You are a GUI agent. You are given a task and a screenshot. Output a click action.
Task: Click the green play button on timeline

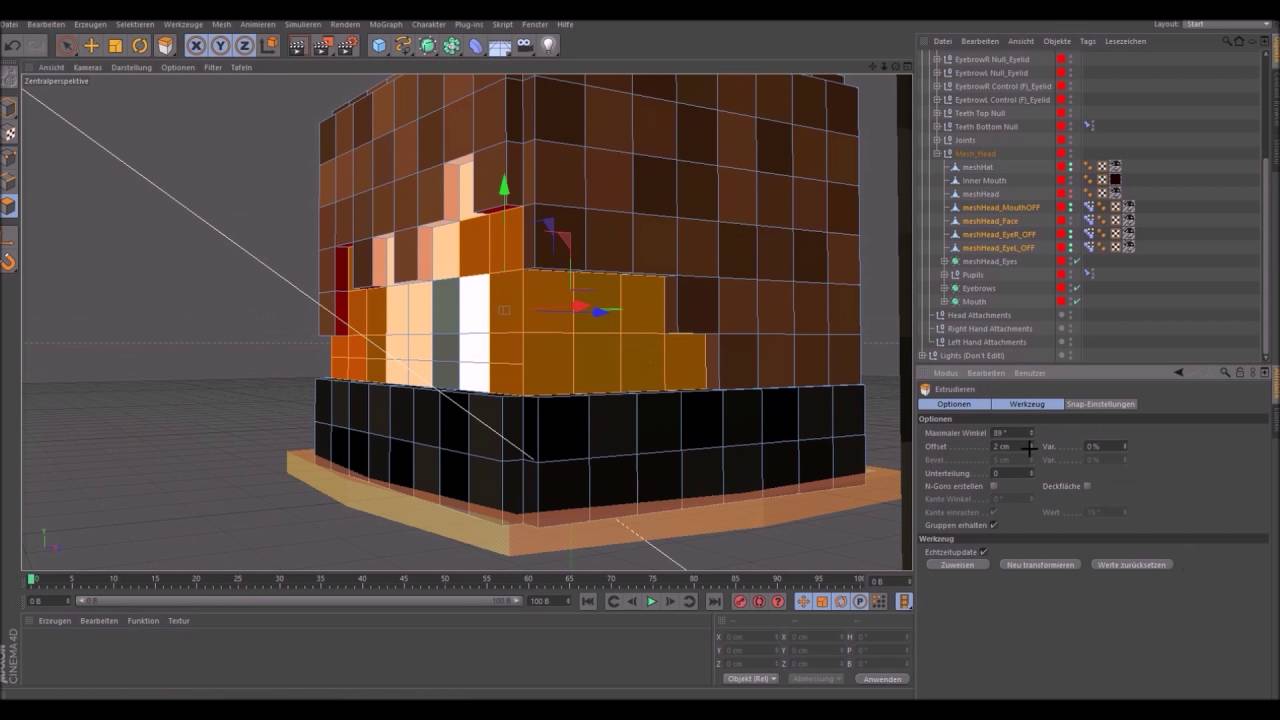pyautogui.click(x=651, y=601)
